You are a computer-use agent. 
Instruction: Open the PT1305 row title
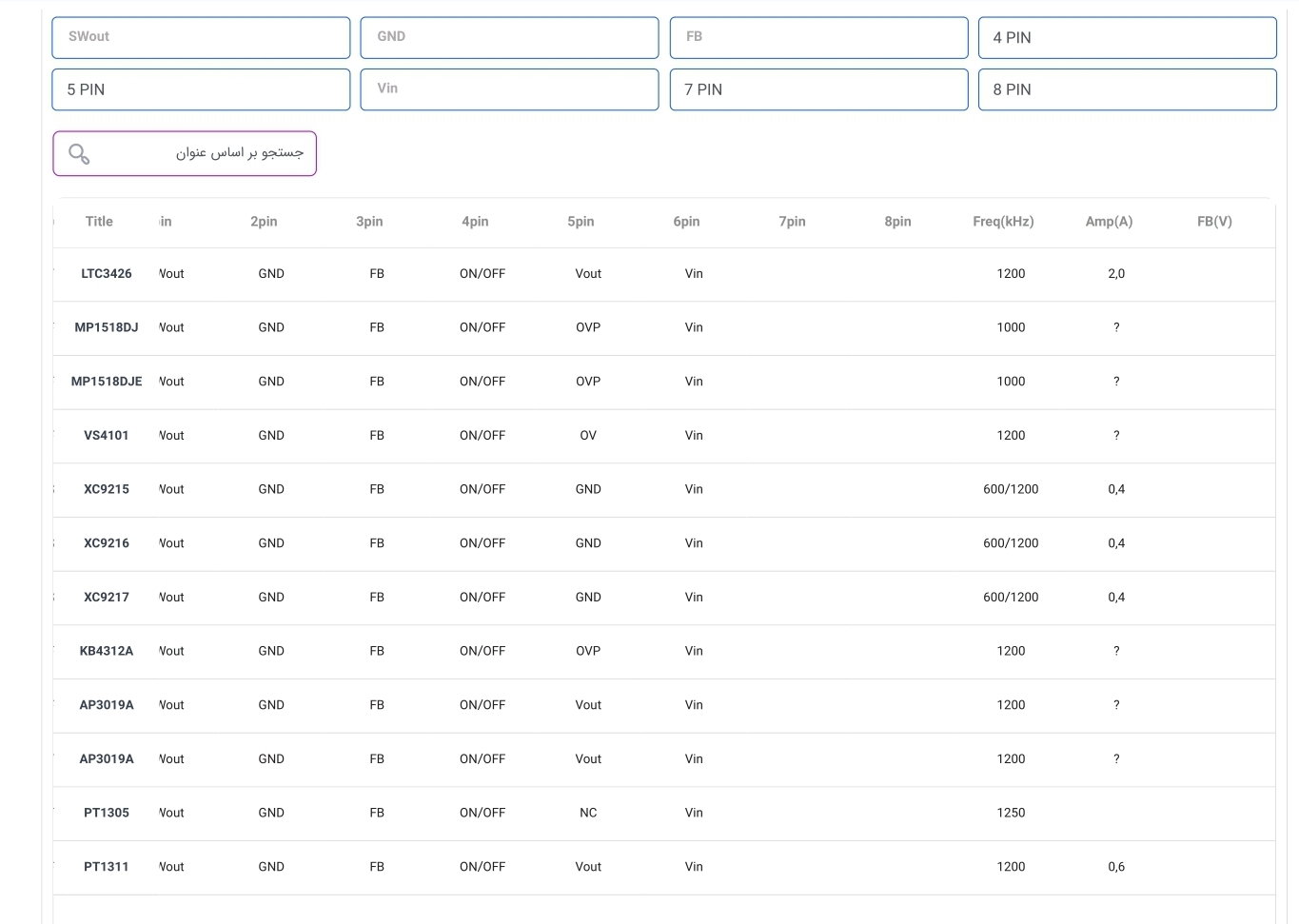[107, 813]
